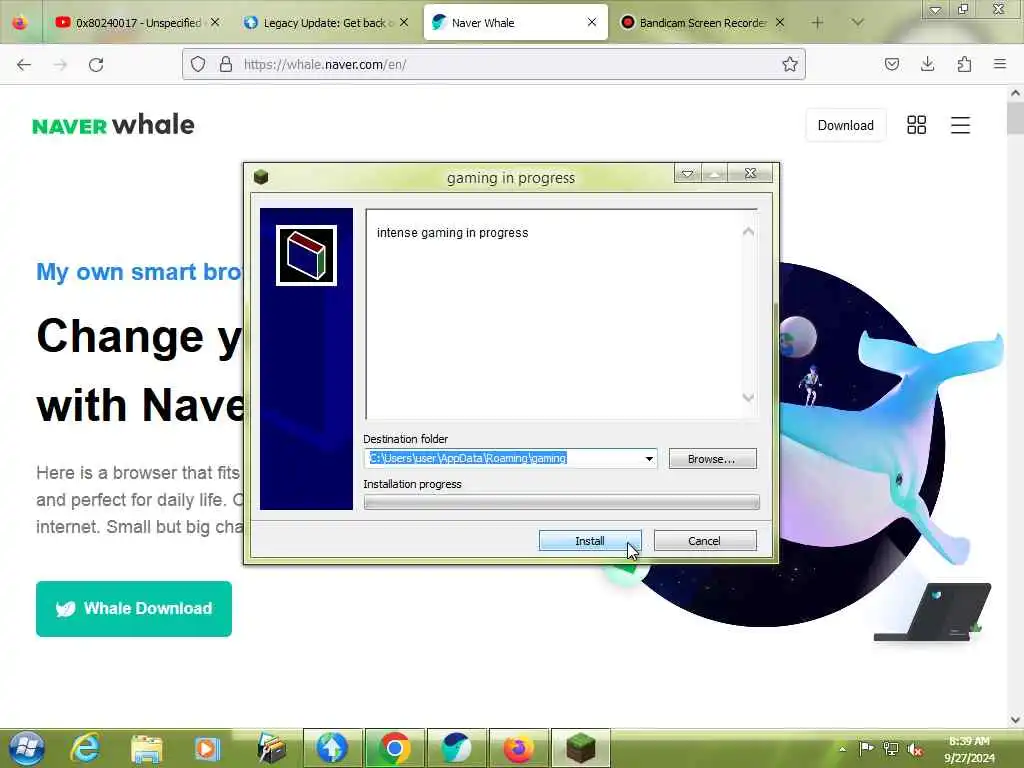Click the Whale Download button

[134, 609]
